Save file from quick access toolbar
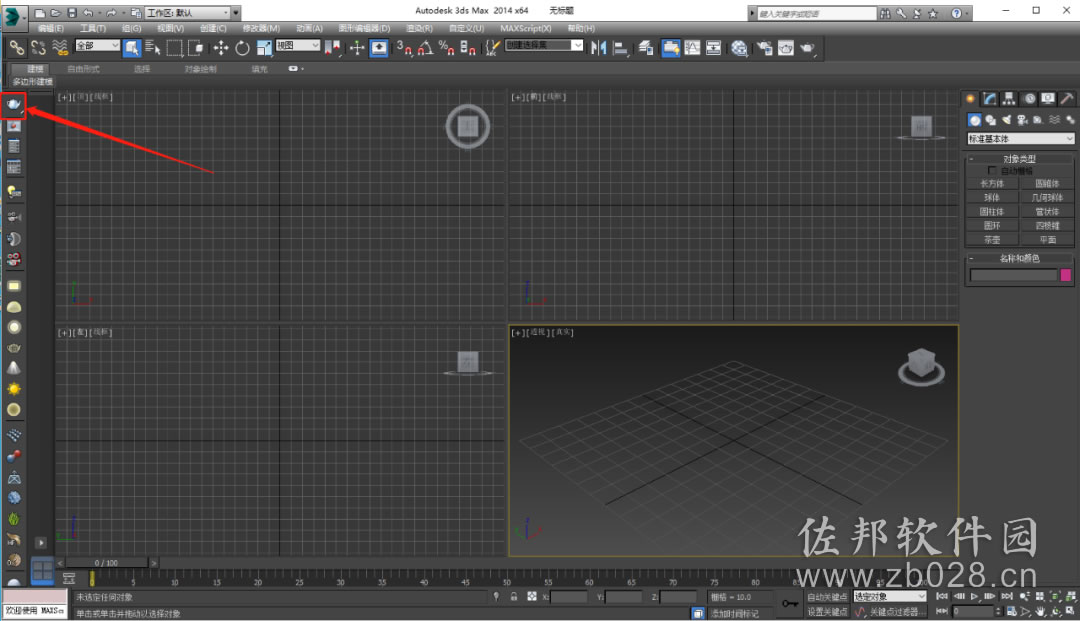 click(72, 12)
